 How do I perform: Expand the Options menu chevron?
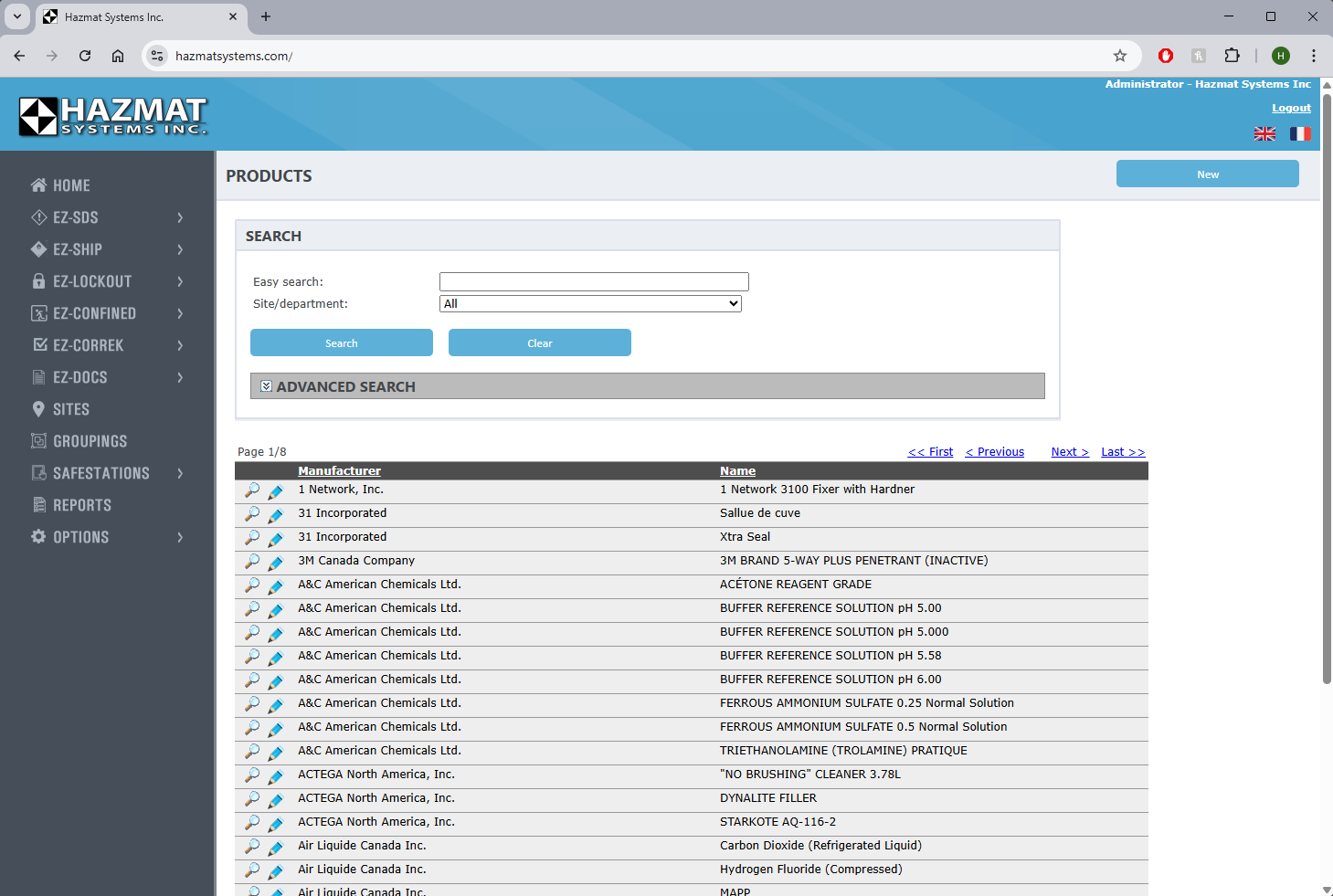click(x=180, y=537)
